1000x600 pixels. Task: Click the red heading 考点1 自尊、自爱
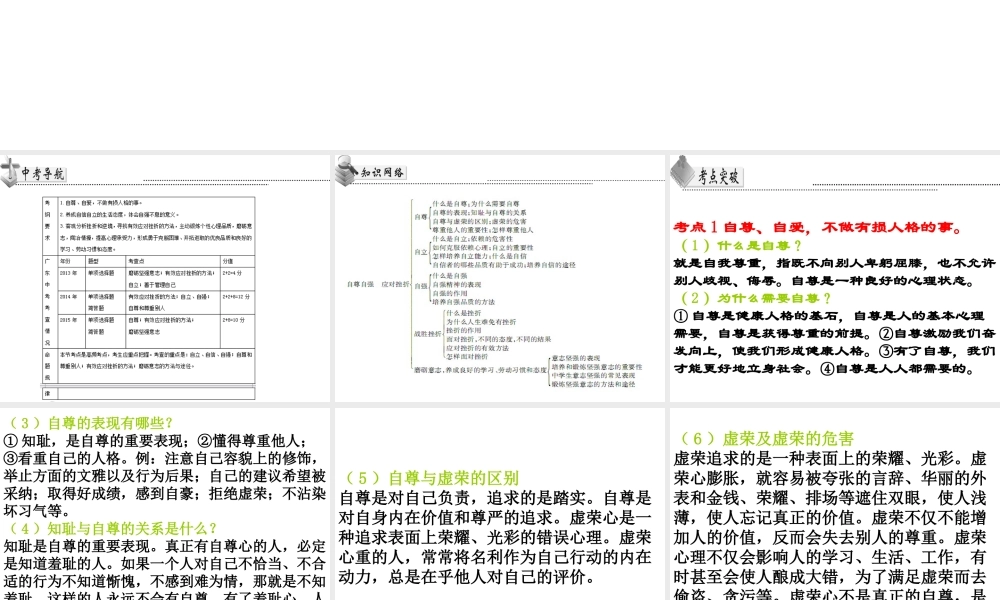point(819,227)
